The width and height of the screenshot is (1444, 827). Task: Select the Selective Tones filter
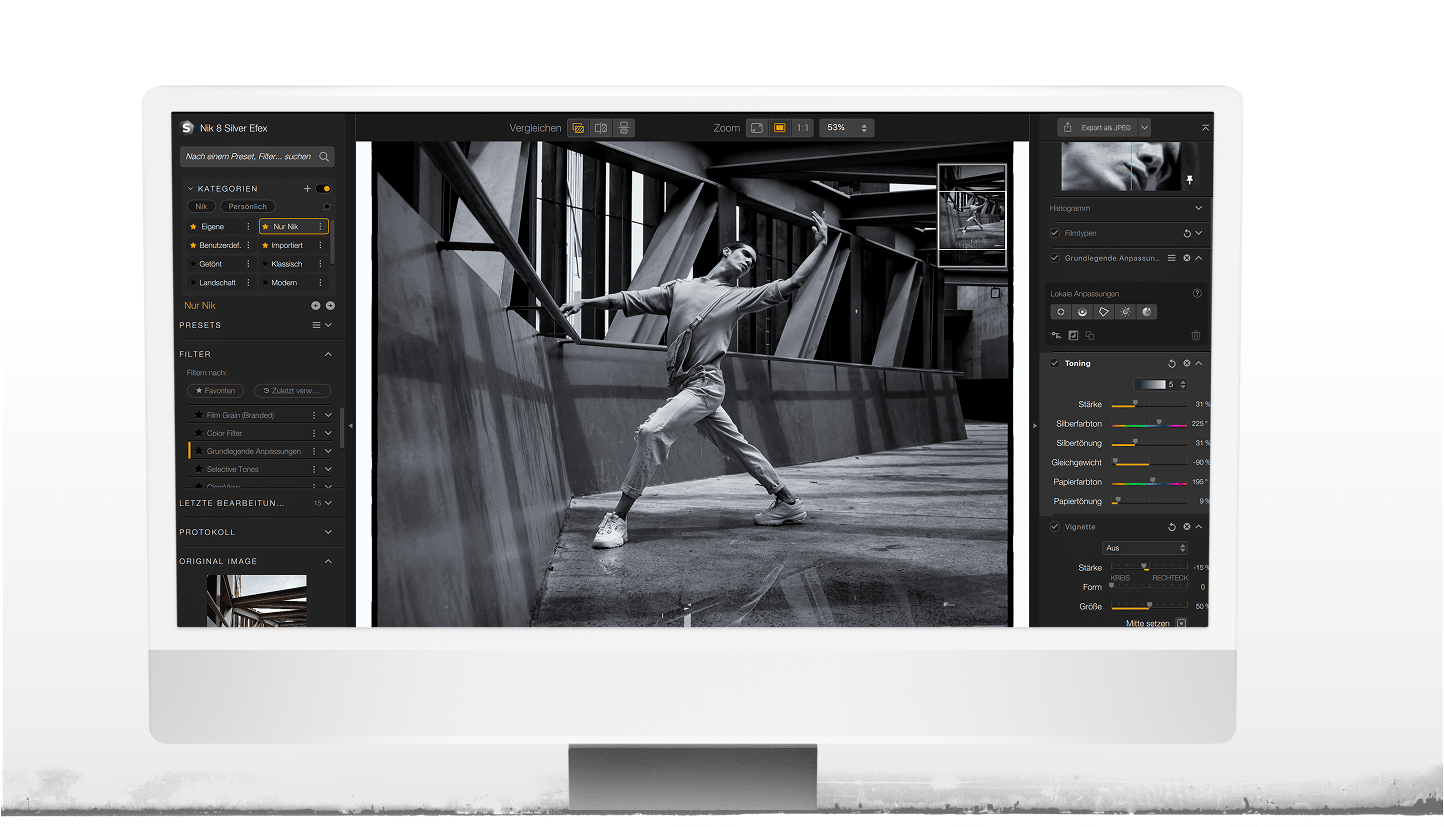pyautogui.click(x=232, y=469)
